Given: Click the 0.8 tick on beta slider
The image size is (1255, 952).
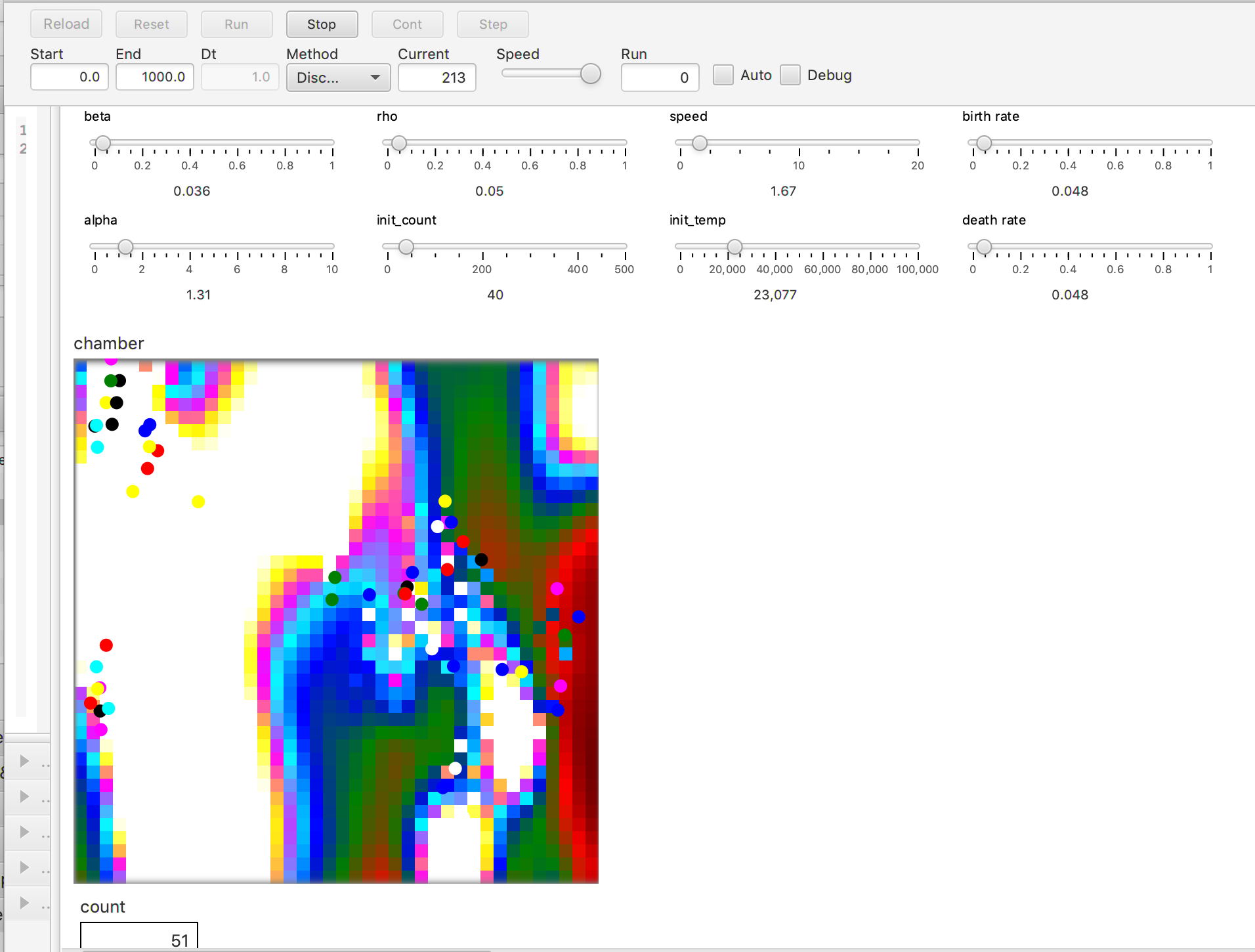Looking at the screenshot, I should coord(285,165).
